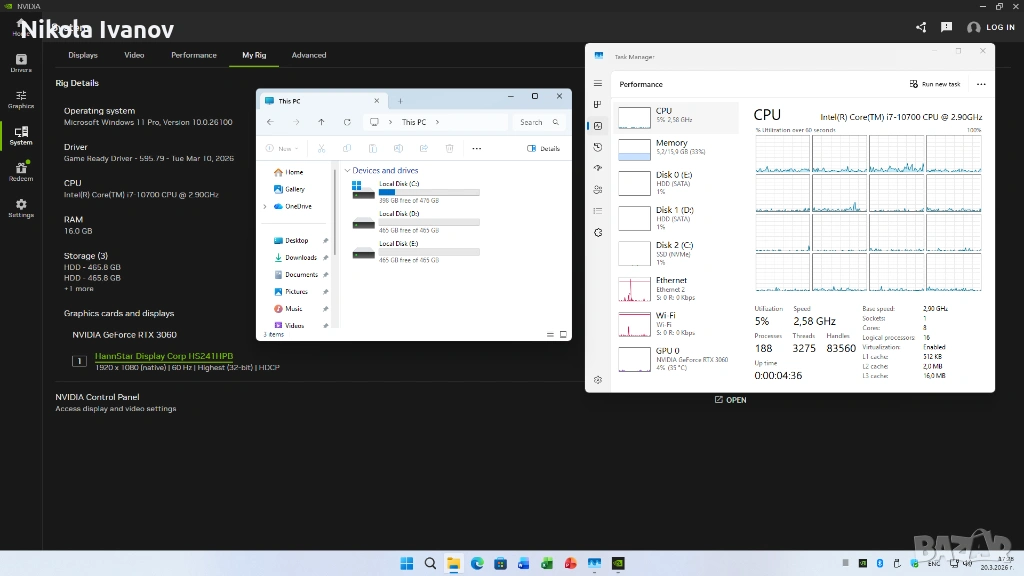Image resolution: width=1024 pixels, height=576 pixels.
Task: Click the '+1 more' storage link
Action: click(79, 289)
